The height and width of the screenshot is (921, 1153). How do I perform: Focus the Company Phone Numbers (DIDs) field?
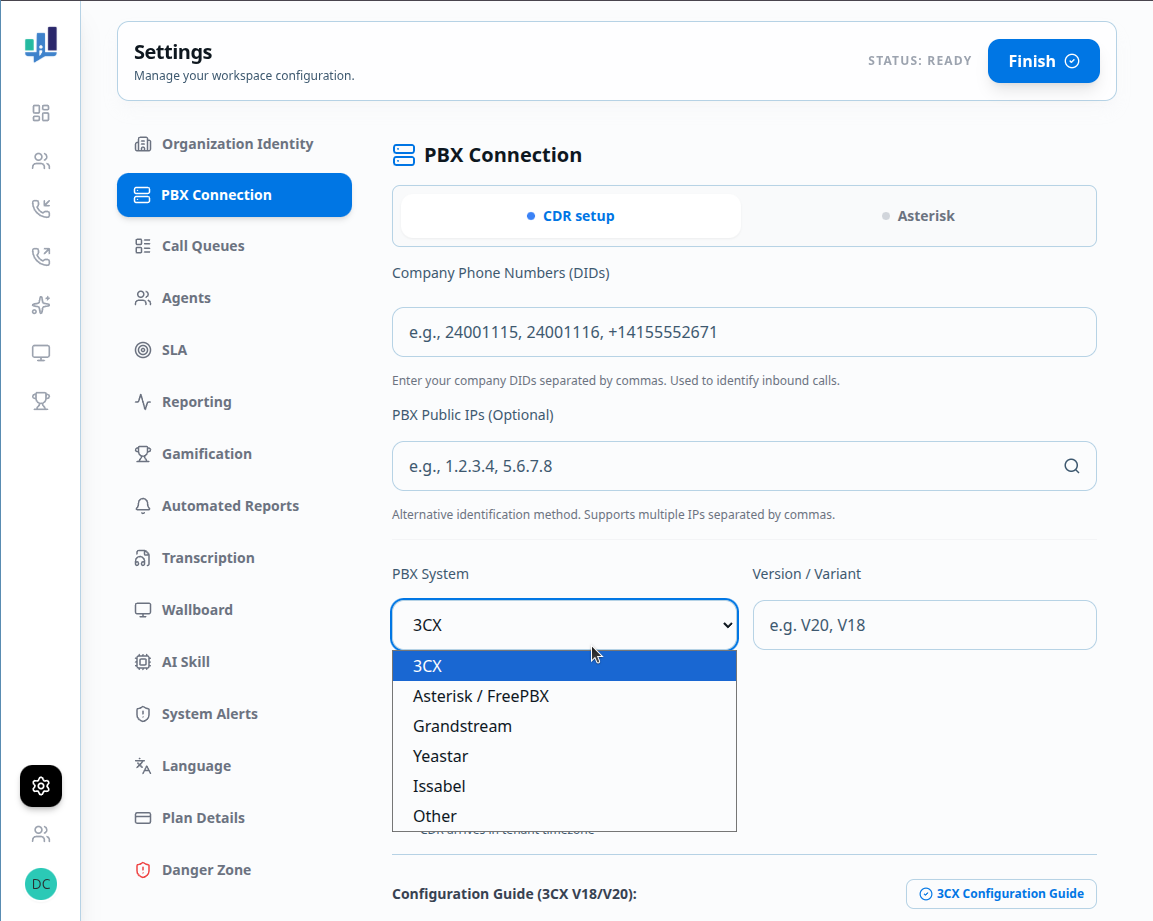click(744, 333)
